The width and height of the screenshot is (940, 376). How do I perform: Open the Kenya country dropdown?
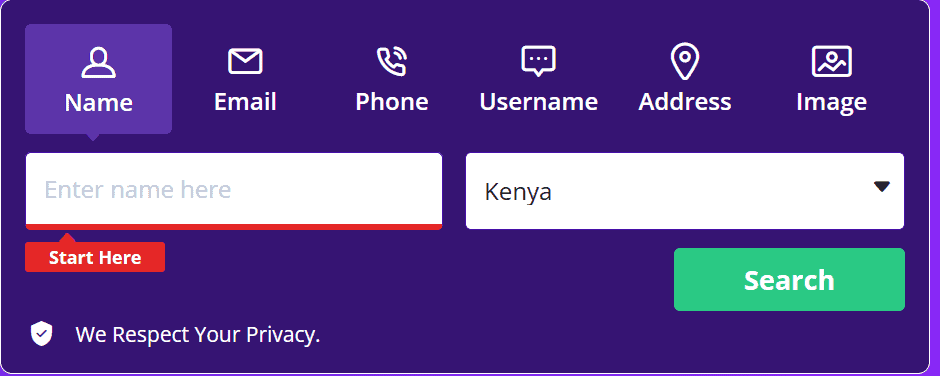tap(685, 191)
